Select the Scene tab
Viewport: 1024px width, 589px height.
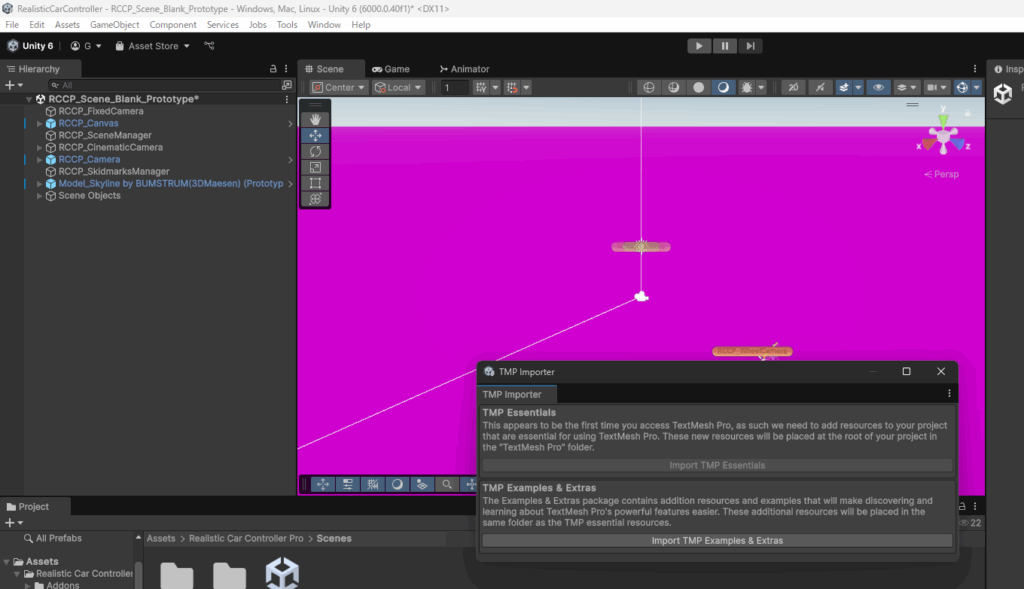tap(325, 69)
